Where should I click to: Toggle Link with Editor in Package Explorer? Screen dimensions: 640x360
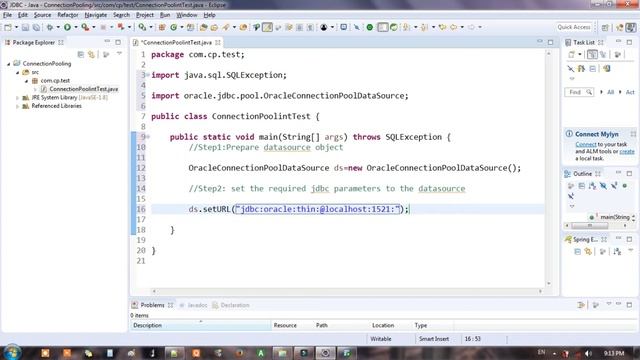click(x=91, y=54)
